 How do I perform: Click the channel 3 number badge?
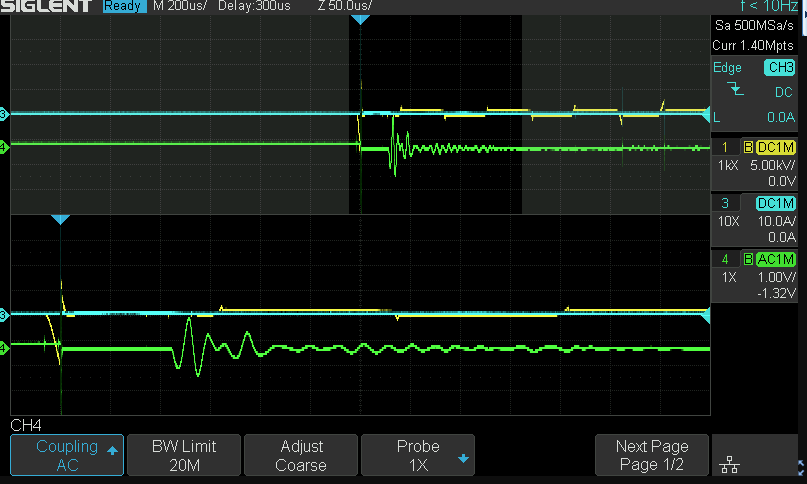[725, 203]
